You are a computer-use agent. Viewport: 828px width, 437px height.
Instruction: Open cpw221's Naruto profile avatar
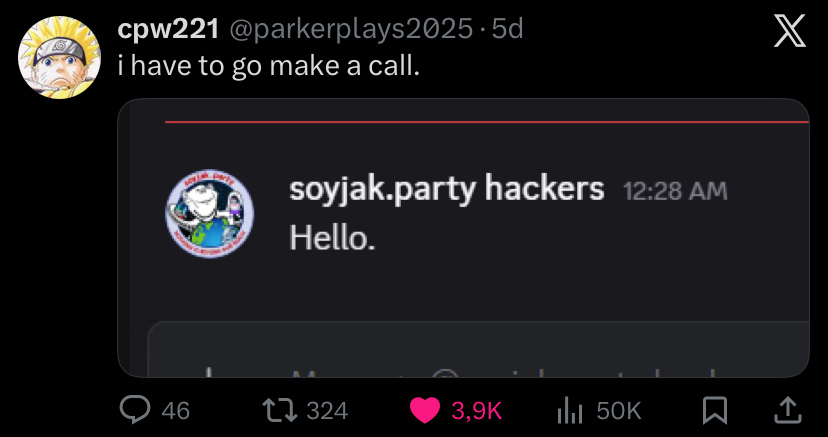[58, 57]
